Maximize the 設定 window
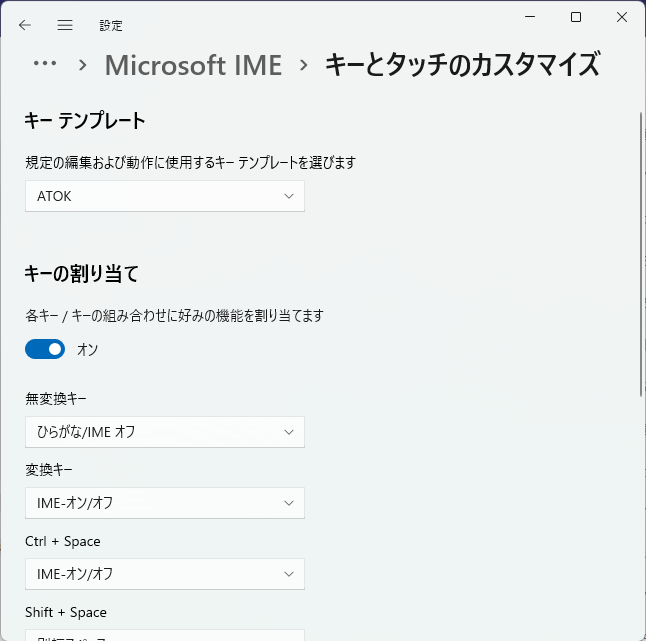Viewport: 646px width, 641px height. [x=576, y=17]
